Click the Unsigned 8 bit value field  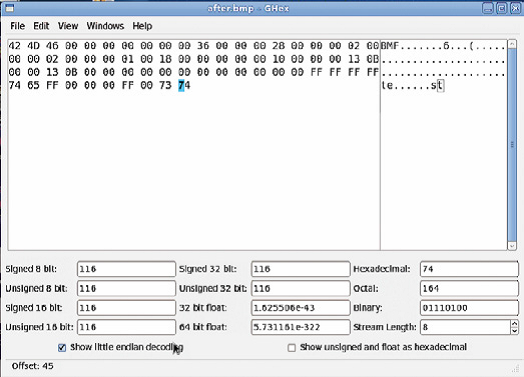click(126, 288)
